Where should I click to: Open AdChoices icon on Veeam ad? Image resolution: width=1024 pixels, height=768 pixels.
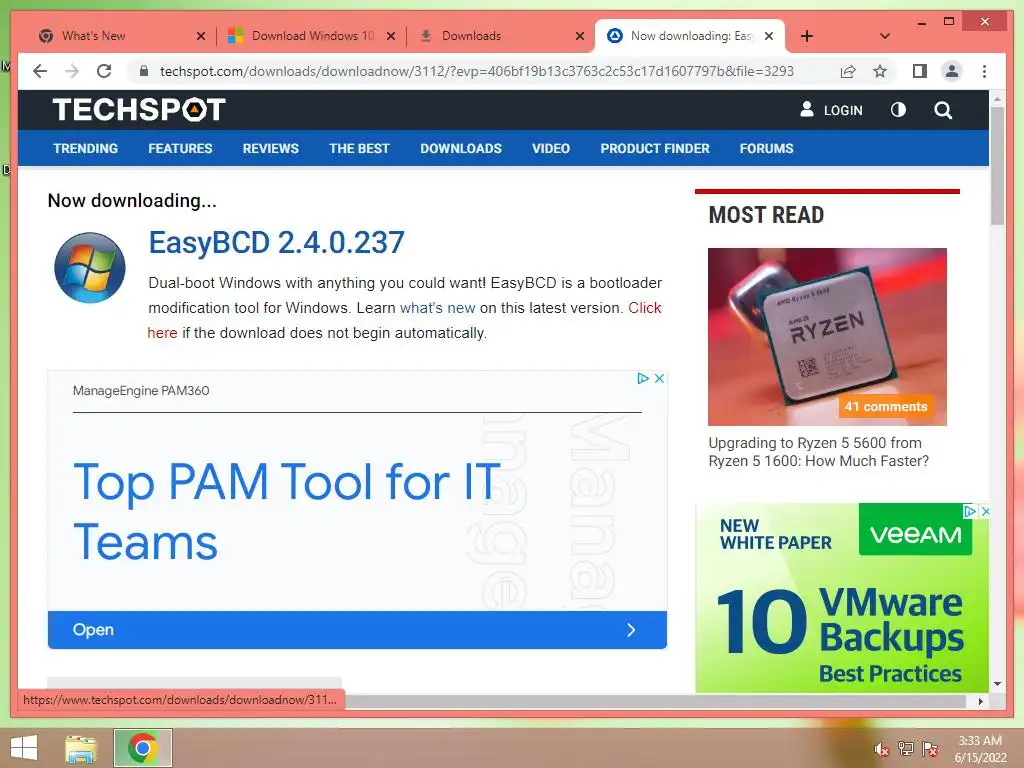click(x=970, y=511)
